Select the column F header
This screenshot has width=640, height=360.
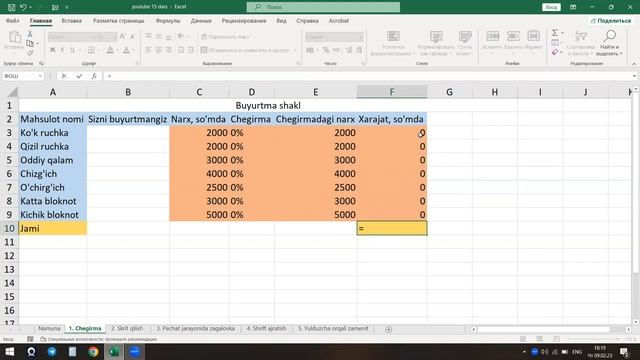(391, 92)
